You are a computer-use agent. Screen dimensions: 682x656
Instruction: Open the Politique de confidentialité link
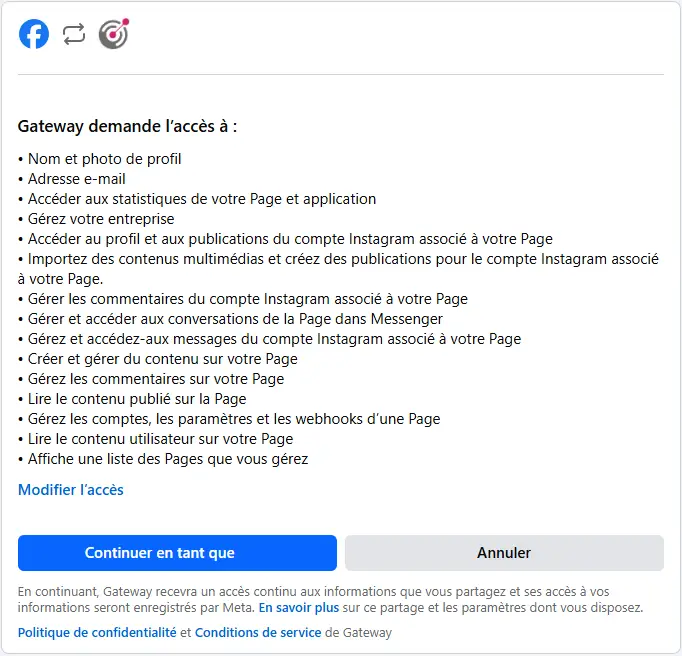97,633
